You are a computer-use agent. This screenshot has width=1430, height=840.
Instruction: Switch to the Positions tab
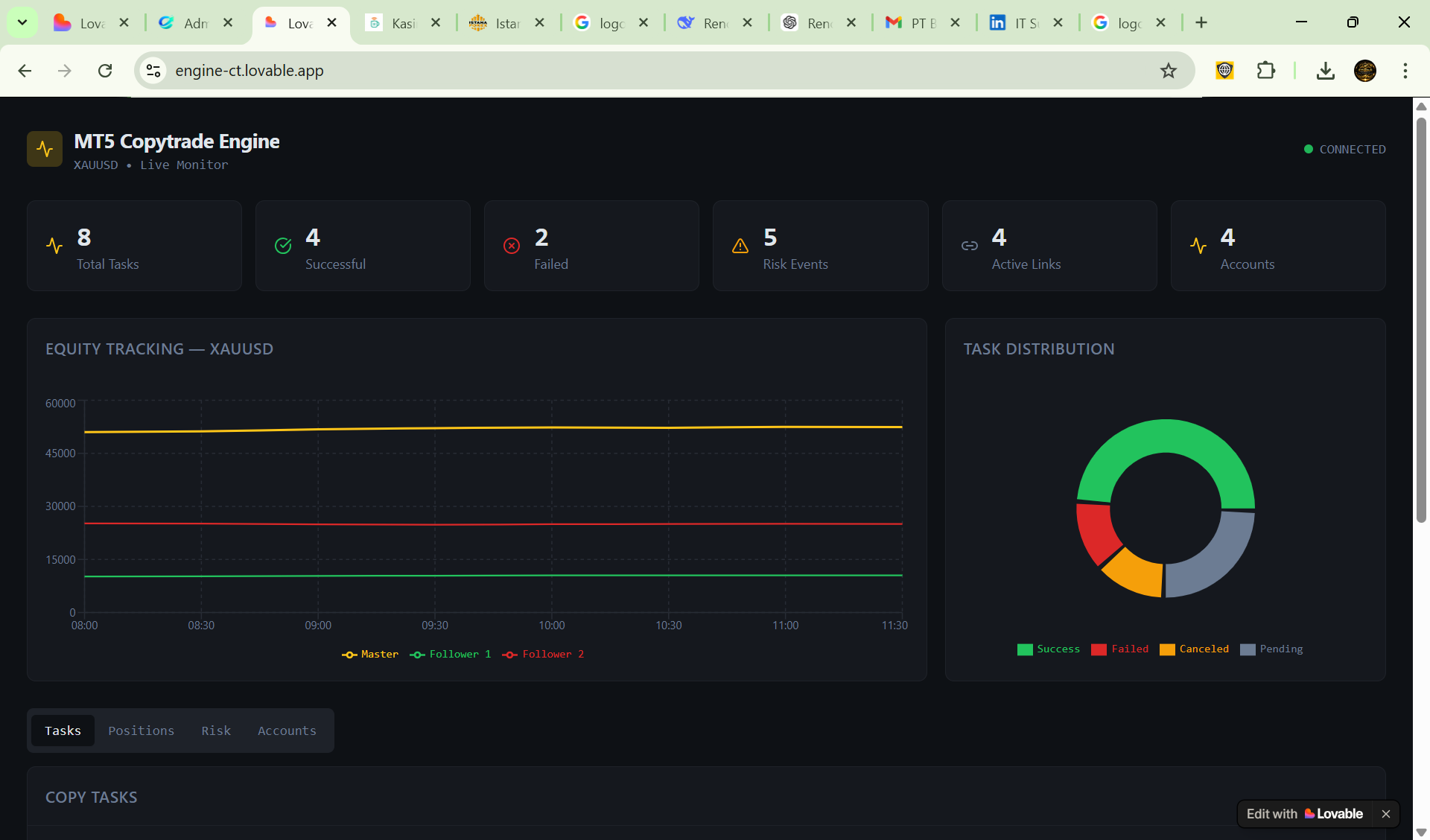[141, 731]
